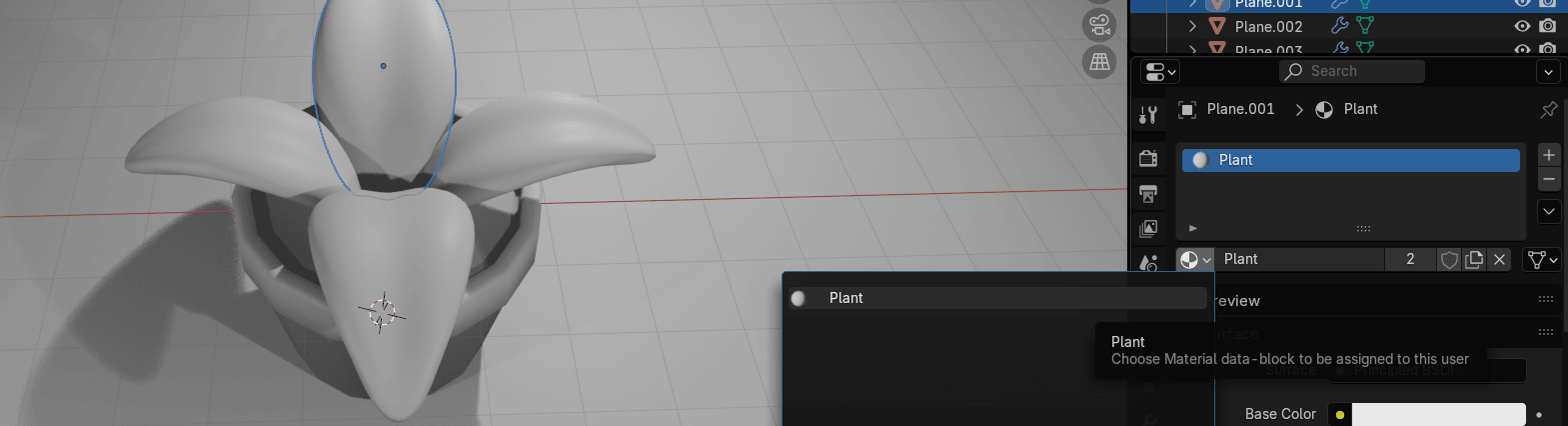Add a new material slot with plus

click(1548, 155)
